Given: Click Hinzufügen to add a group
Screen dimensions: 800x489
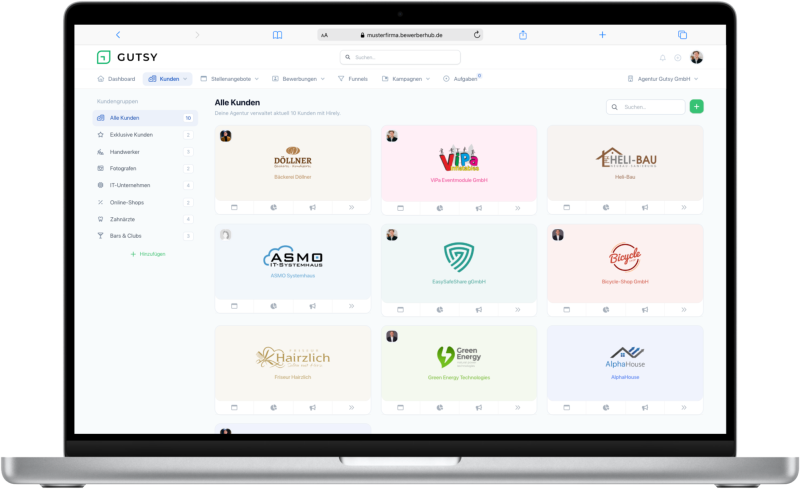Looking at the screenshot, I should (x=148, y=254).
